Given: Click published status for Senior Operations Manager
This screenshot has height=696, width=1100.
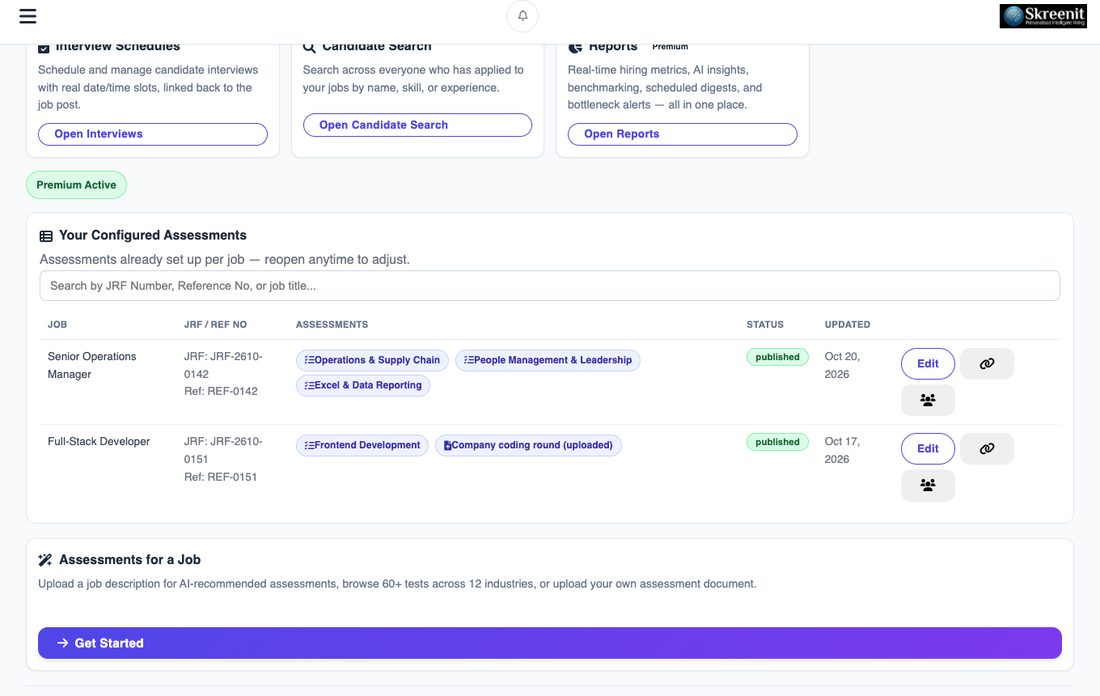Looking at the screenshot, I should point(777,357).
